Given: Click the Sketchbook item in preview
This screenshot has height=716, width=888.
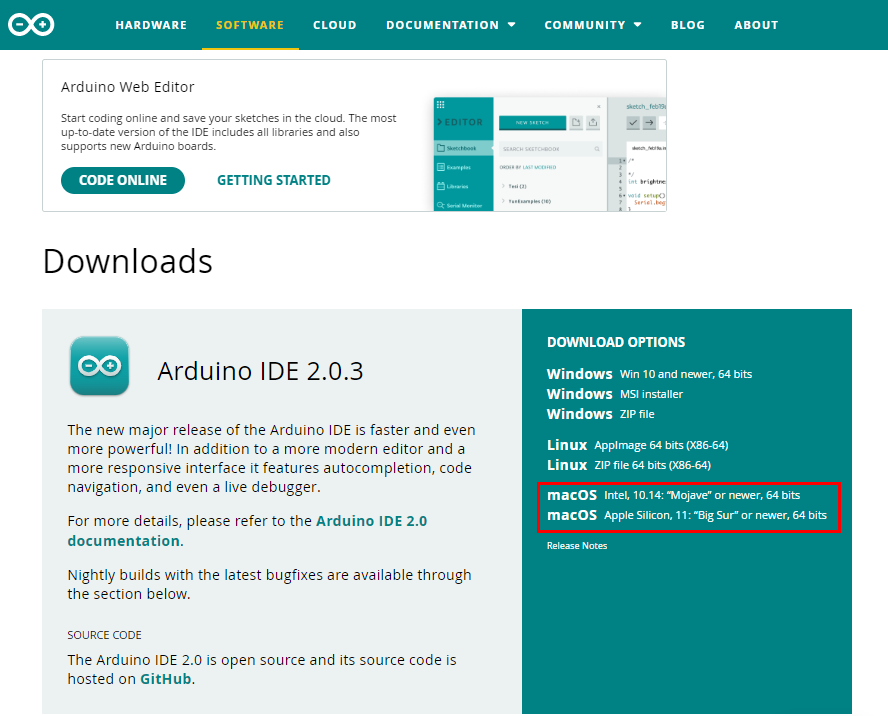Looking at the screenshot, I should 463,148.
